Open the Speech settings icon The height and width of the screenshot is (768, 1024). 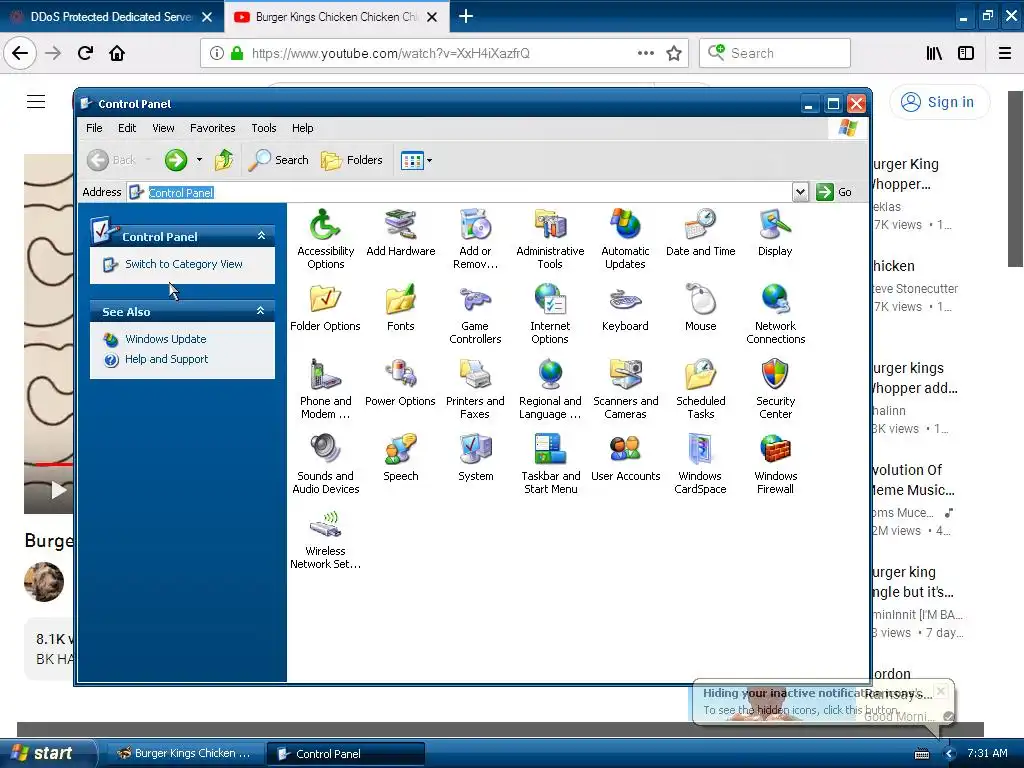400,458
